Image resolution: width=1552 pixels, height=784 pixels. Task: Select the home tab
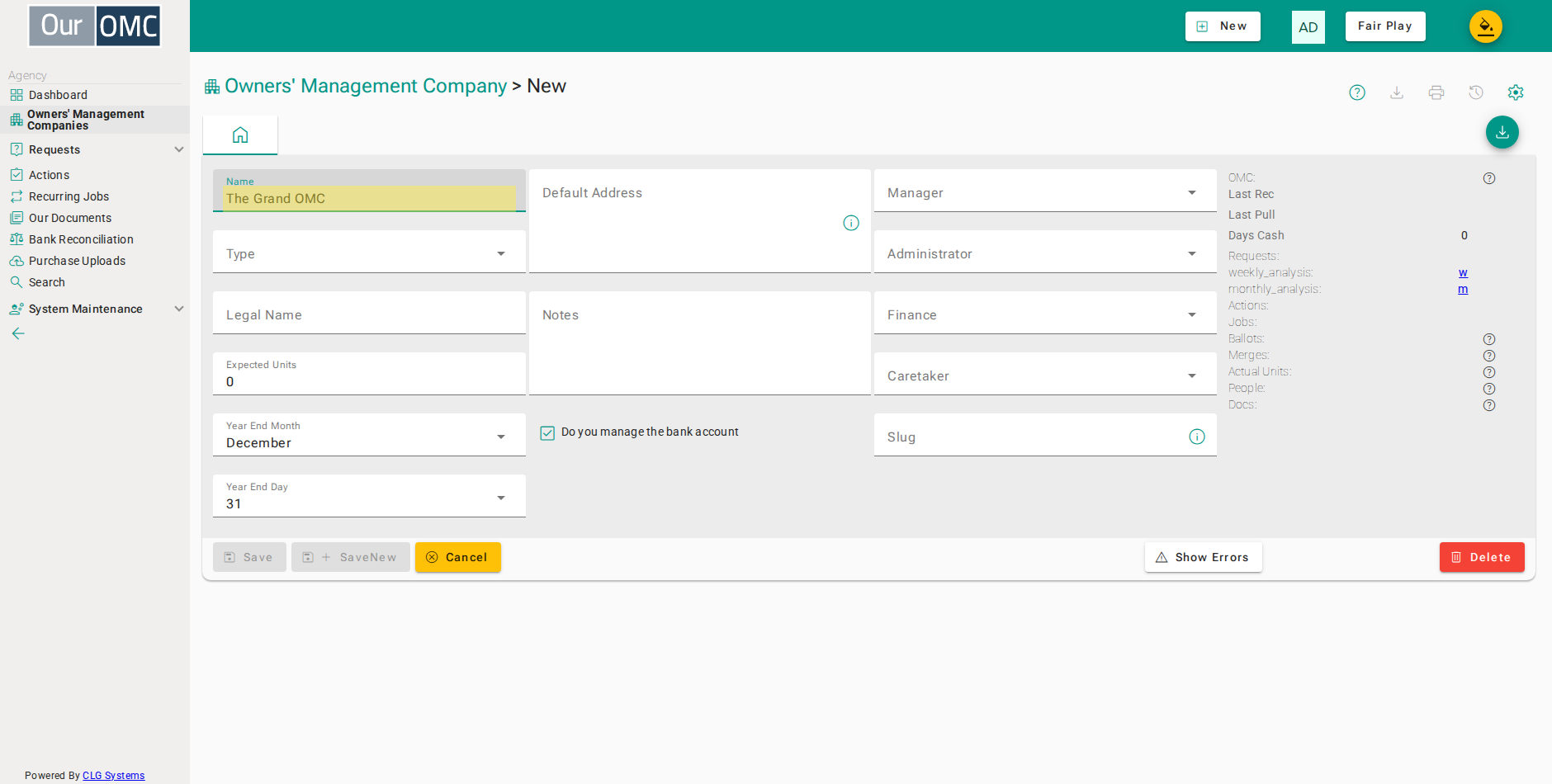tap(240, 135)
